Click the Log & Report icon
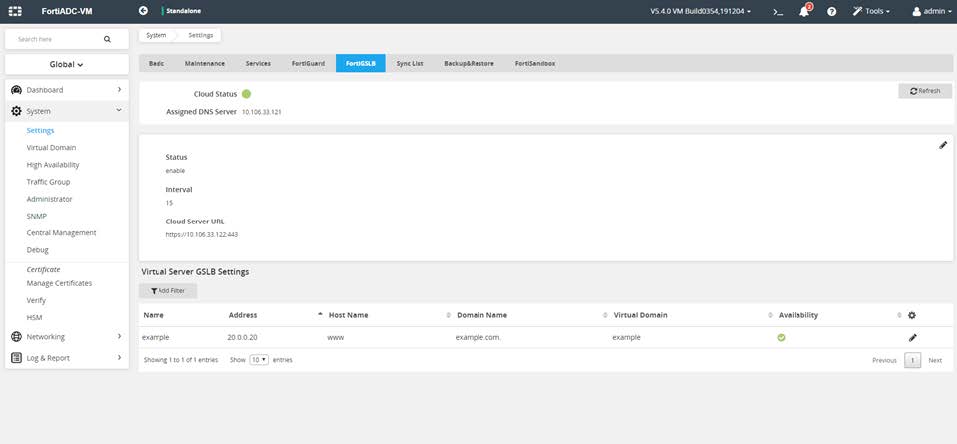Viewport: 957px width, 444px height. pyautogui.click(x=16, y=358)
